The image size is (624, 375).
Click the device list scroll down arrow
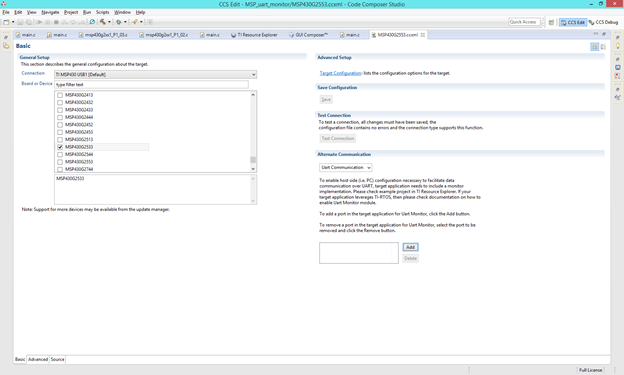pyautogui.click(x=253, y=169)
